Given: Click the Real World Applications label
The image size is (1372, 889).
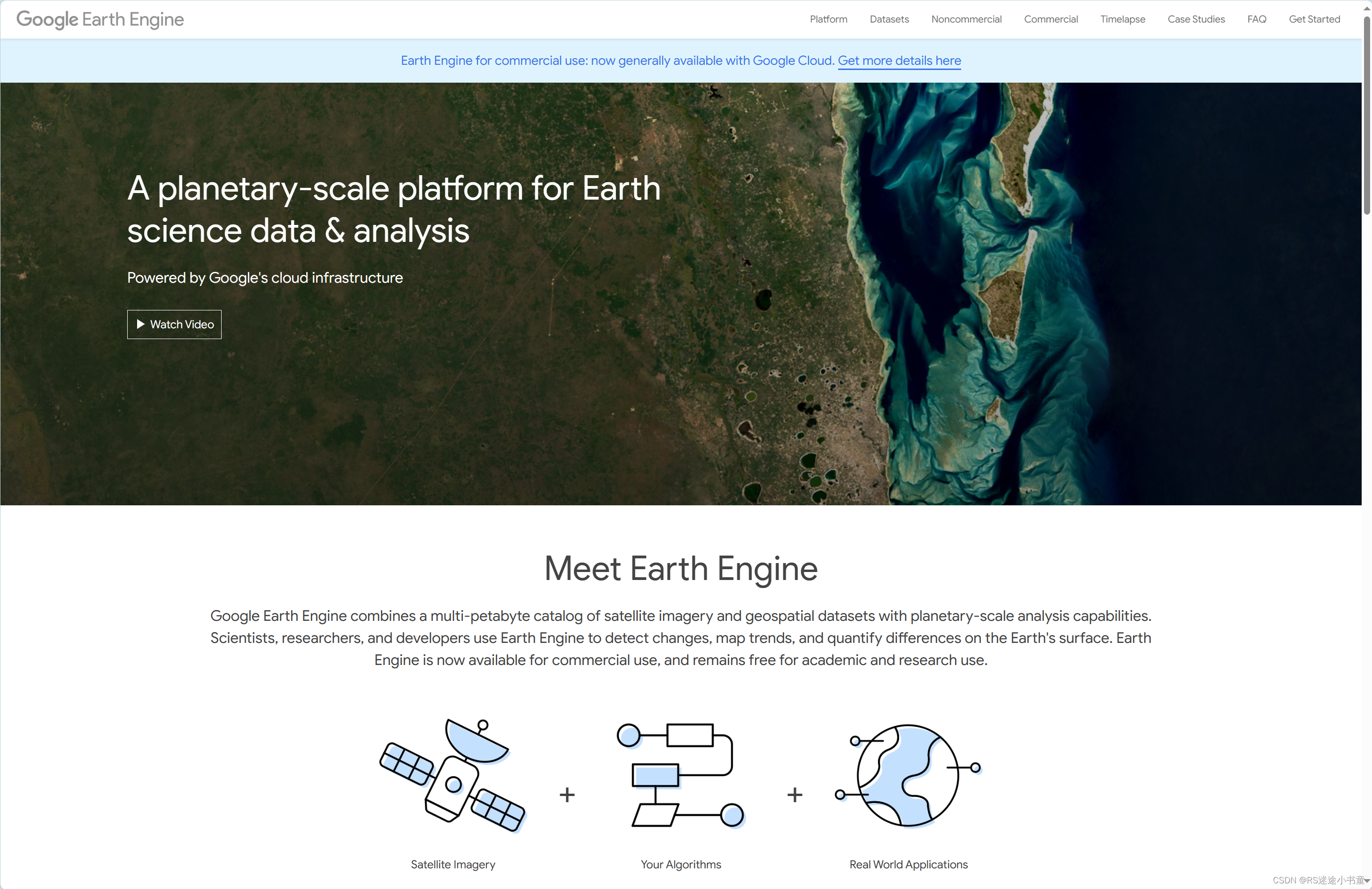Looking at the screenshot, I should pos(908,864).
